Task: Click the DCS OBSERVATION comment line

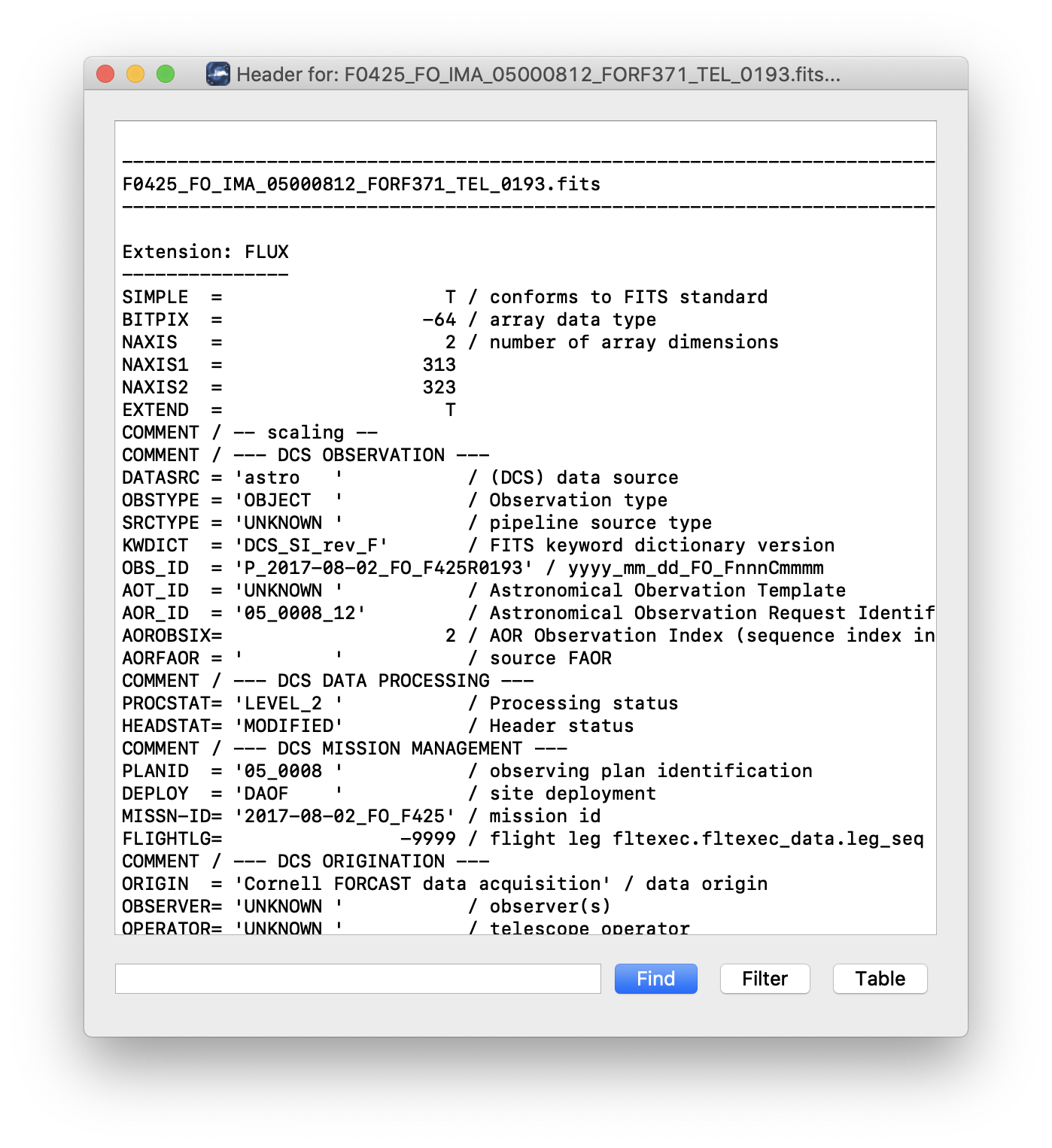Action: click(x=304, y=454)
